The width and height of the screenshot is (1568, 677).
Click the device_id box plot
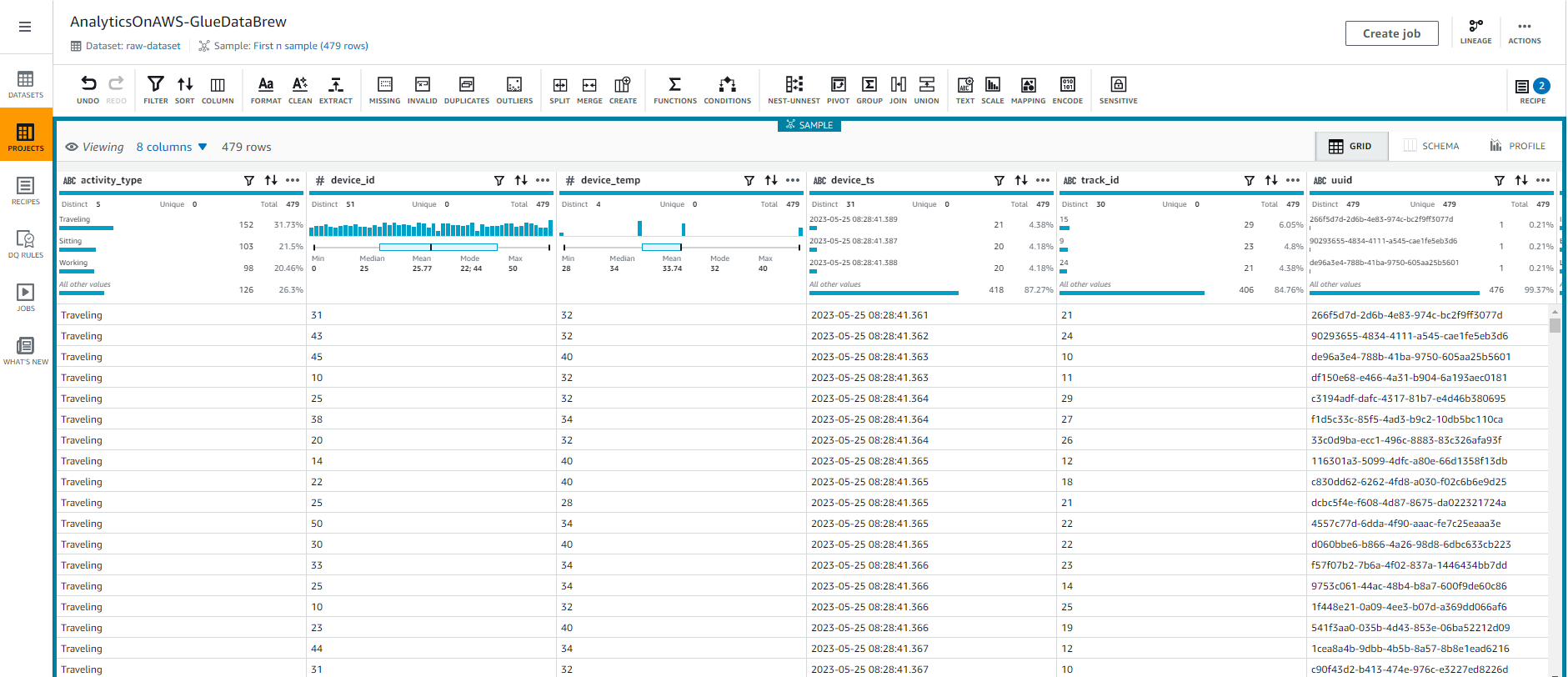point(432,248)
